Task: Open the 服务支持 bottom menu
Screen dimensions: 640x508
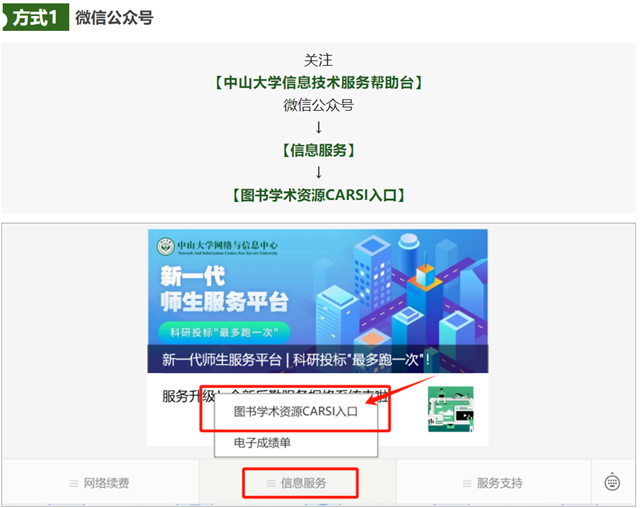Action: coord(497,484)
